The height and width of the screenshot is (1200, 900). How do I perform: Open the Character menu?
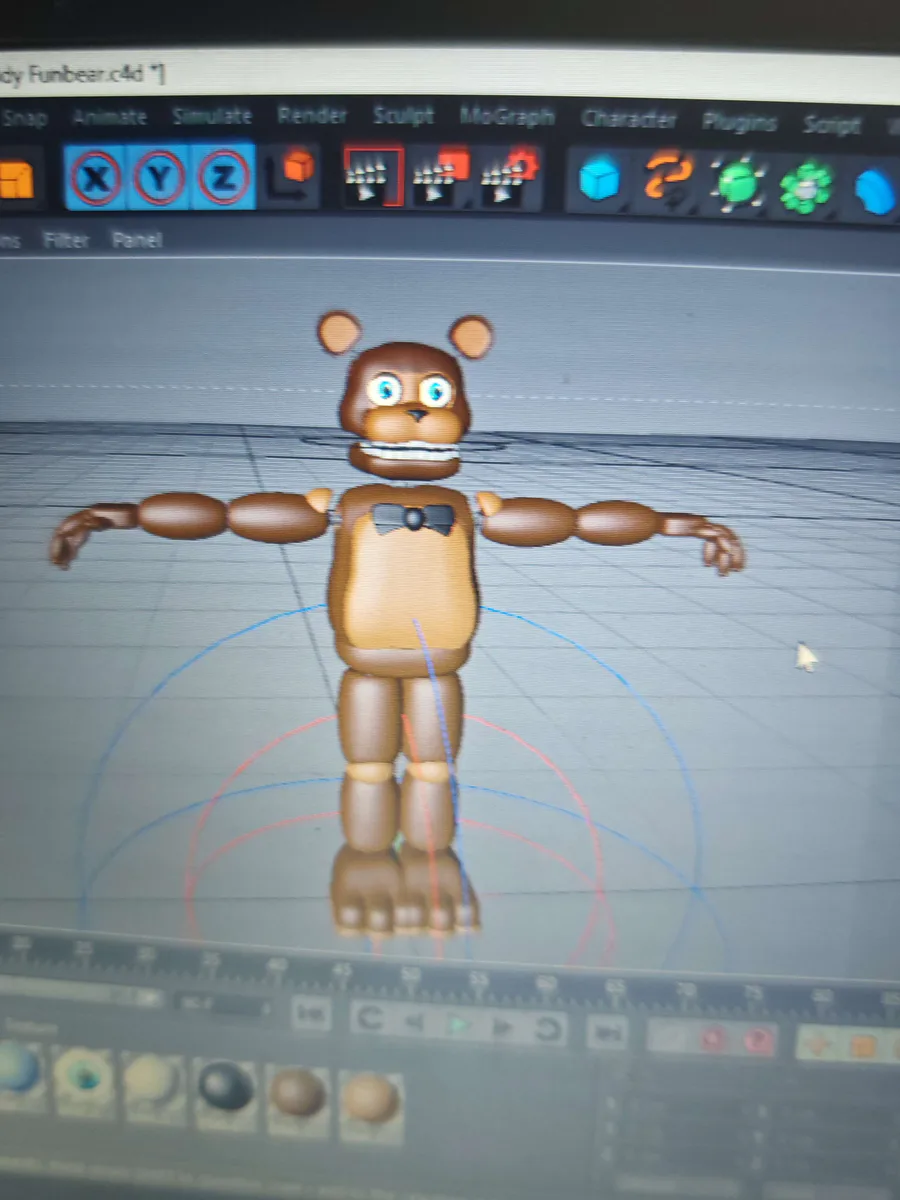click(x=629, y=119)
